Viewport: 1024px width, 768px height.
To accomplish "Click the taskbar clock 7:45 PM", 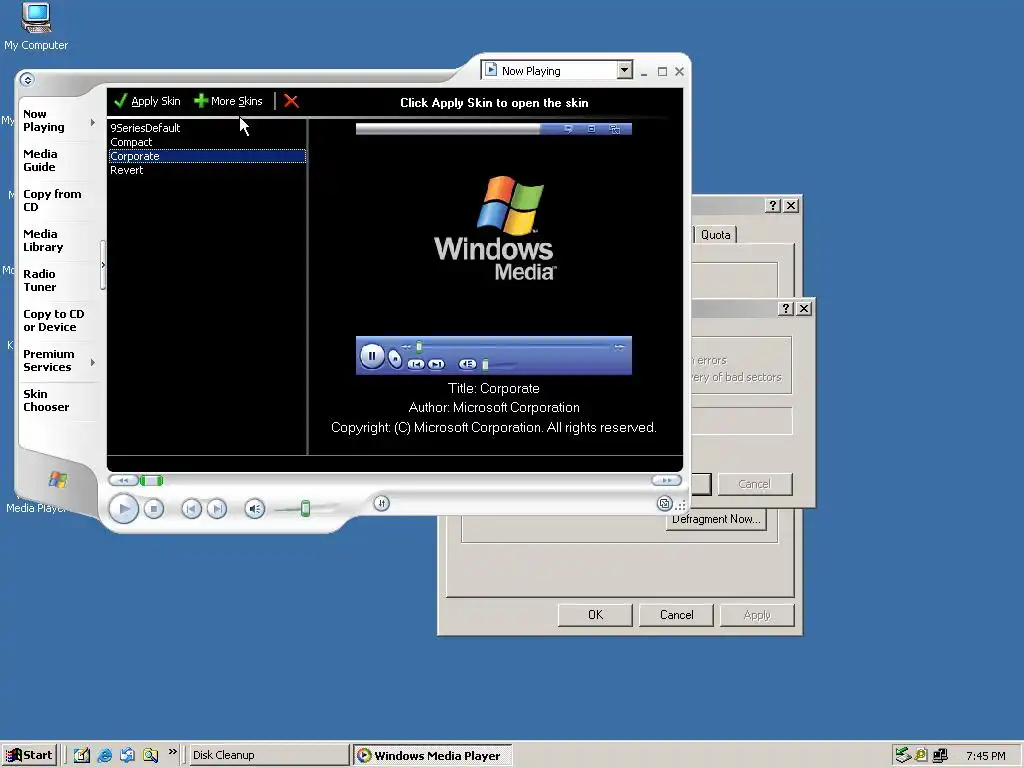I will tap(986, 756).
